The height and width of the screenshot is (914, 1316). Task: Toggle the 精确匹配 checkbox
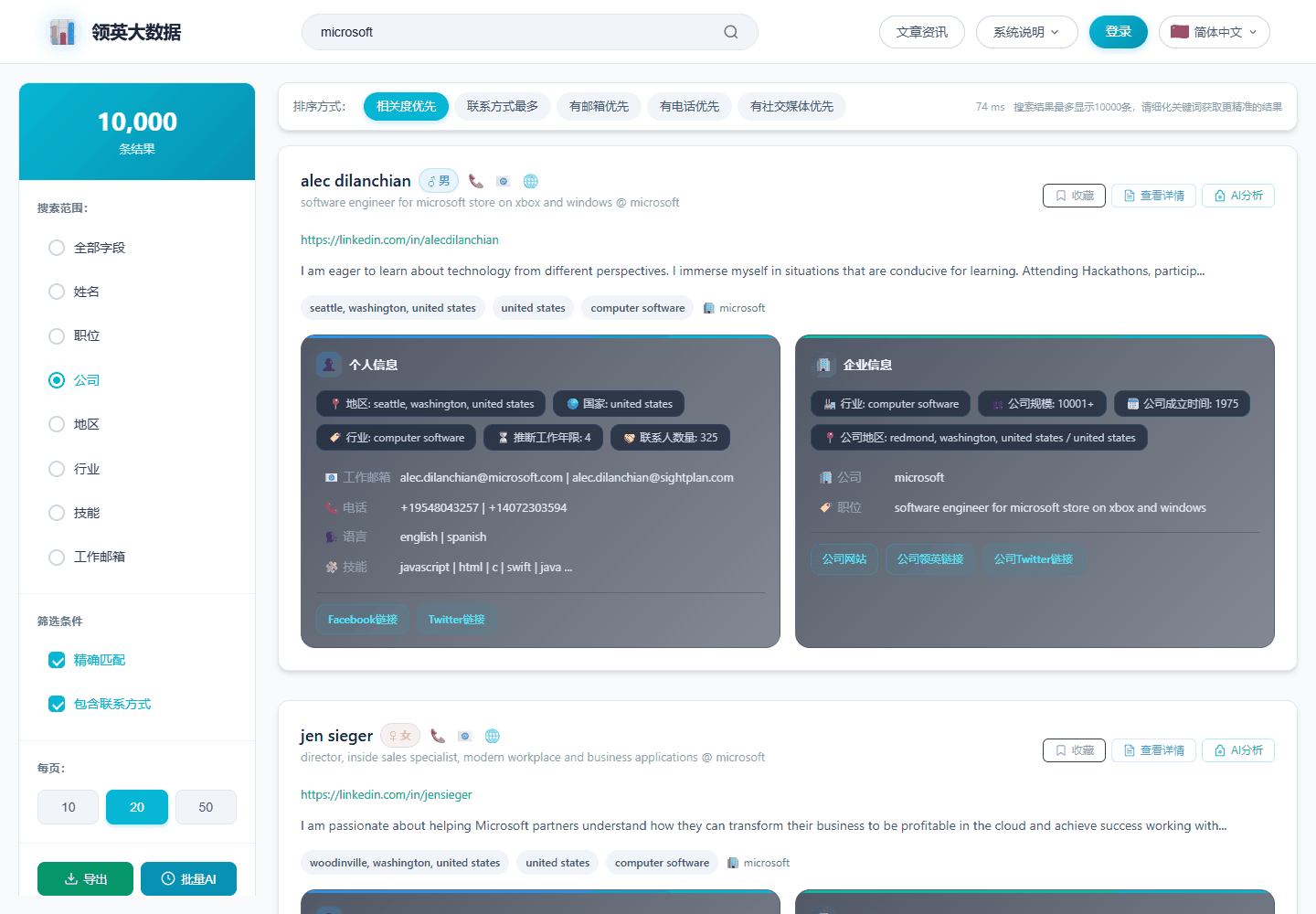[57, 660]
